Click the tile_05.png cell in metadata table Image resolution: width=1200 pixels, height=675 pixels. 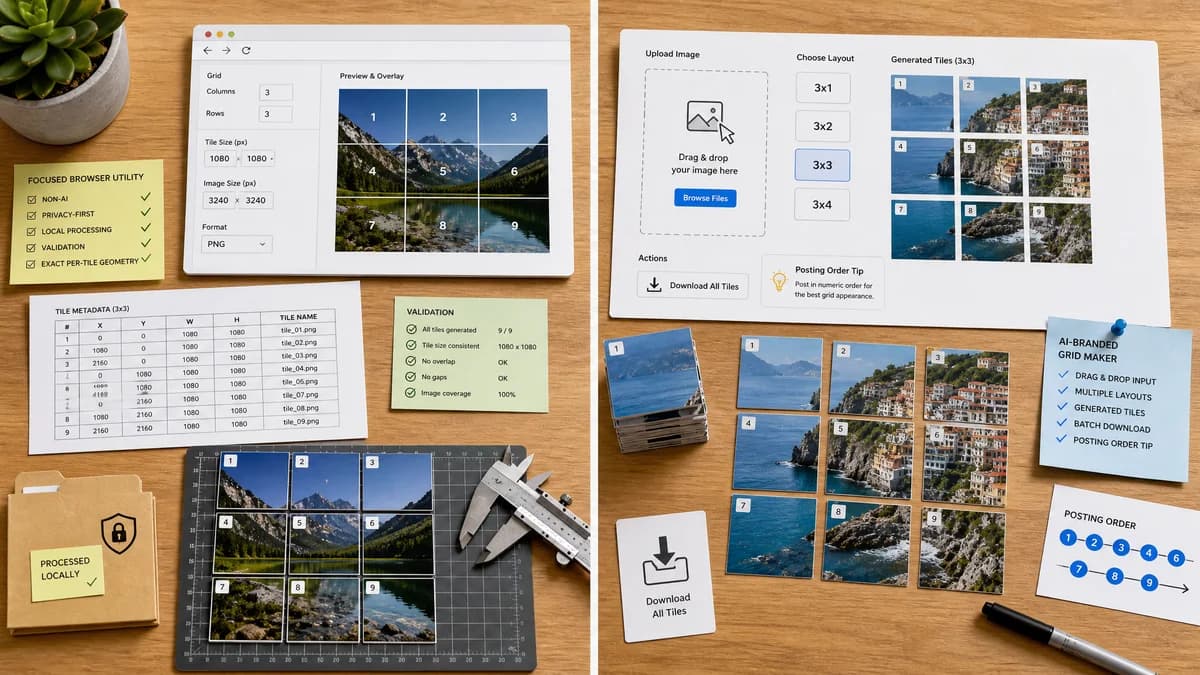point(298,381)
